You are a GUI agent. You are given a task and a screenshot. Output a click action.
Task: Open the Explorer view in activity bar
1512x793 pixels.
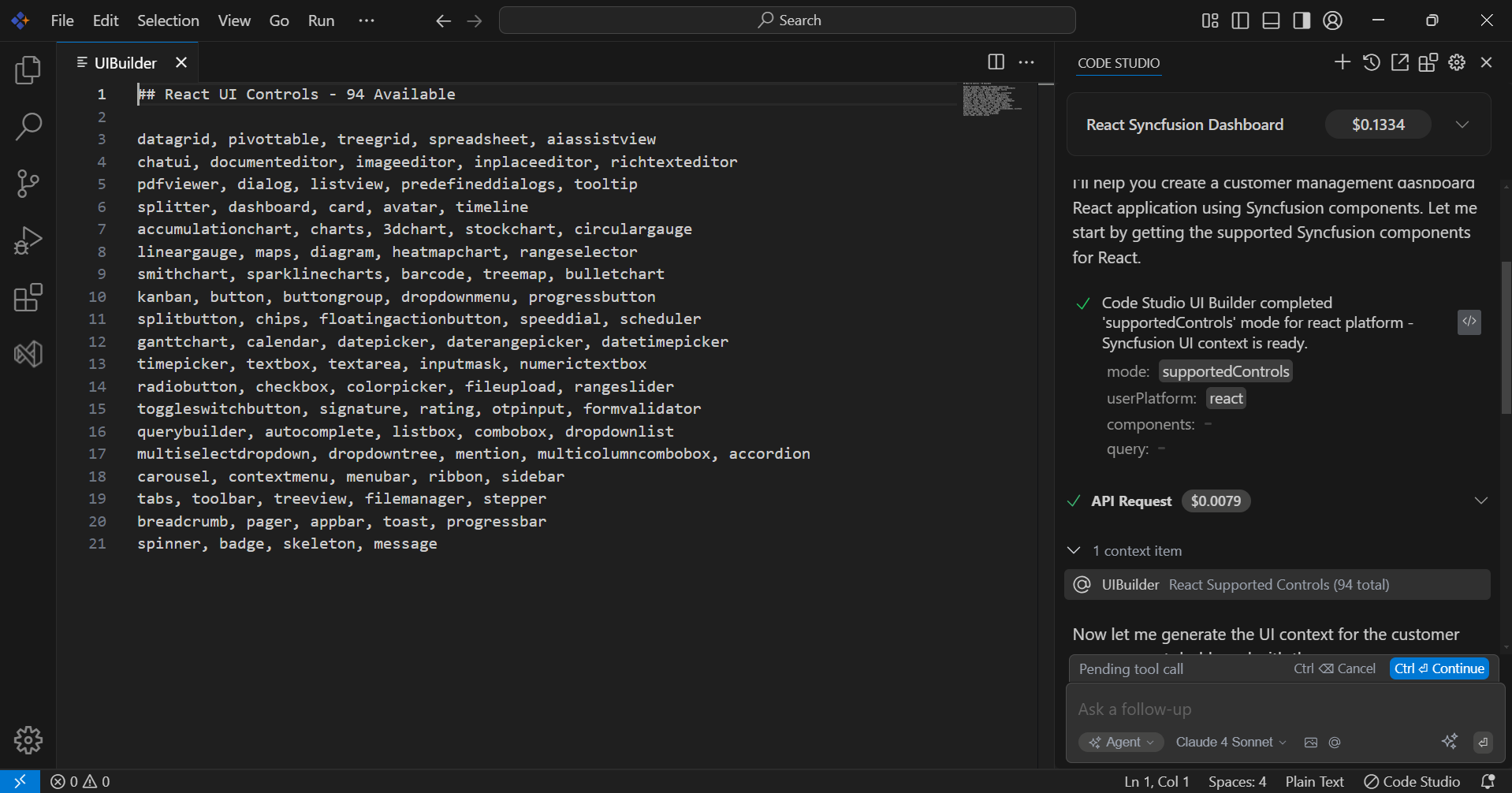tap(28, 70)
